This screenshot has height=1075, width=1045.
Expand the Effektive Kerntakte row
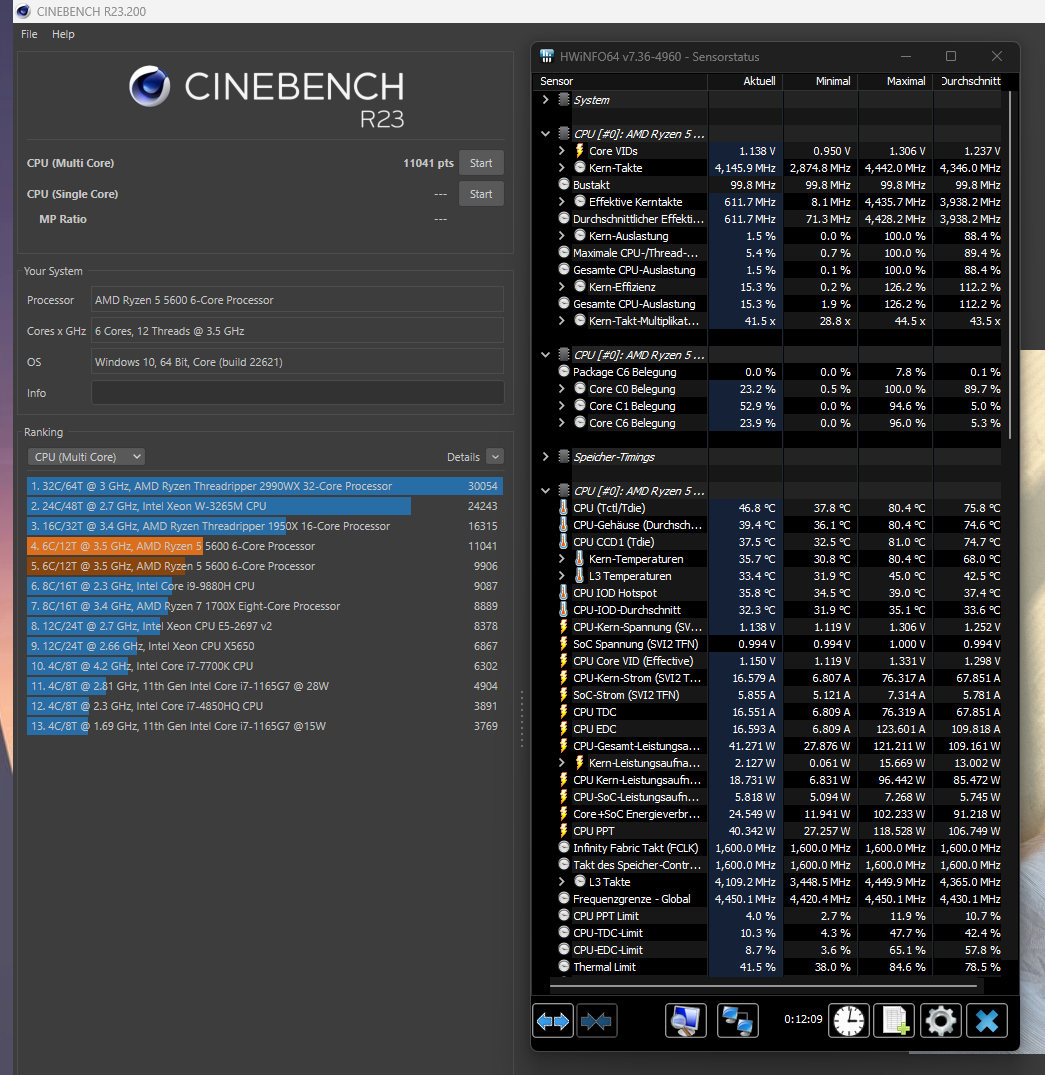(562, 202)
